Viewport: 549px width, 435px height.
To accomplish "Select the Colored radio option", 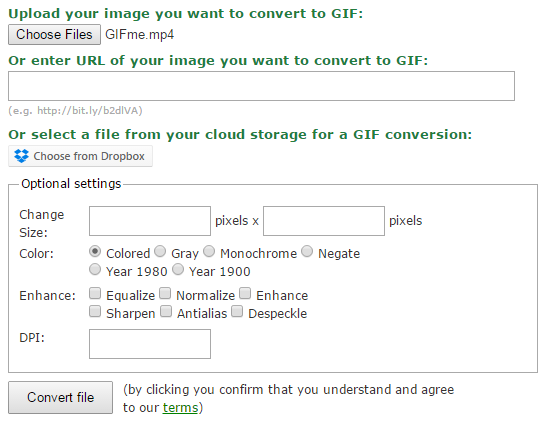I will 95,251.
